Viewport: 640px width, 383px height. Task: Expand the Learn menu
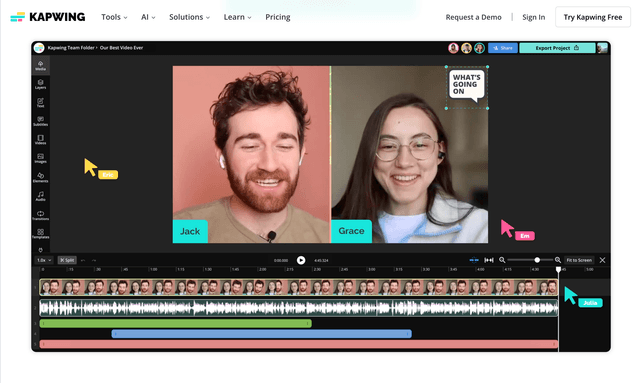[x=237, y=17]
